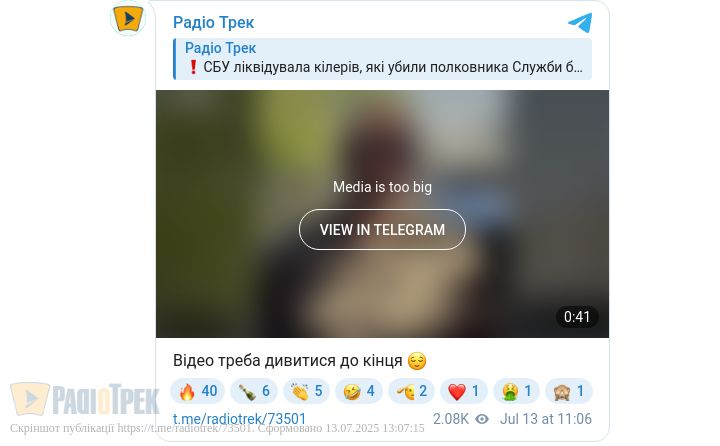Click the red exclamation mark in quote

point(193,67)
